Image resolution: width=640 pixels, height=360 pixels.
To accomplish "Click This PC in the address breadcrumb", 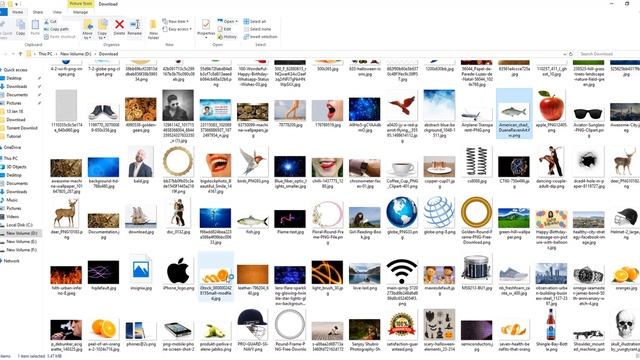I will (x=45, y=54).
